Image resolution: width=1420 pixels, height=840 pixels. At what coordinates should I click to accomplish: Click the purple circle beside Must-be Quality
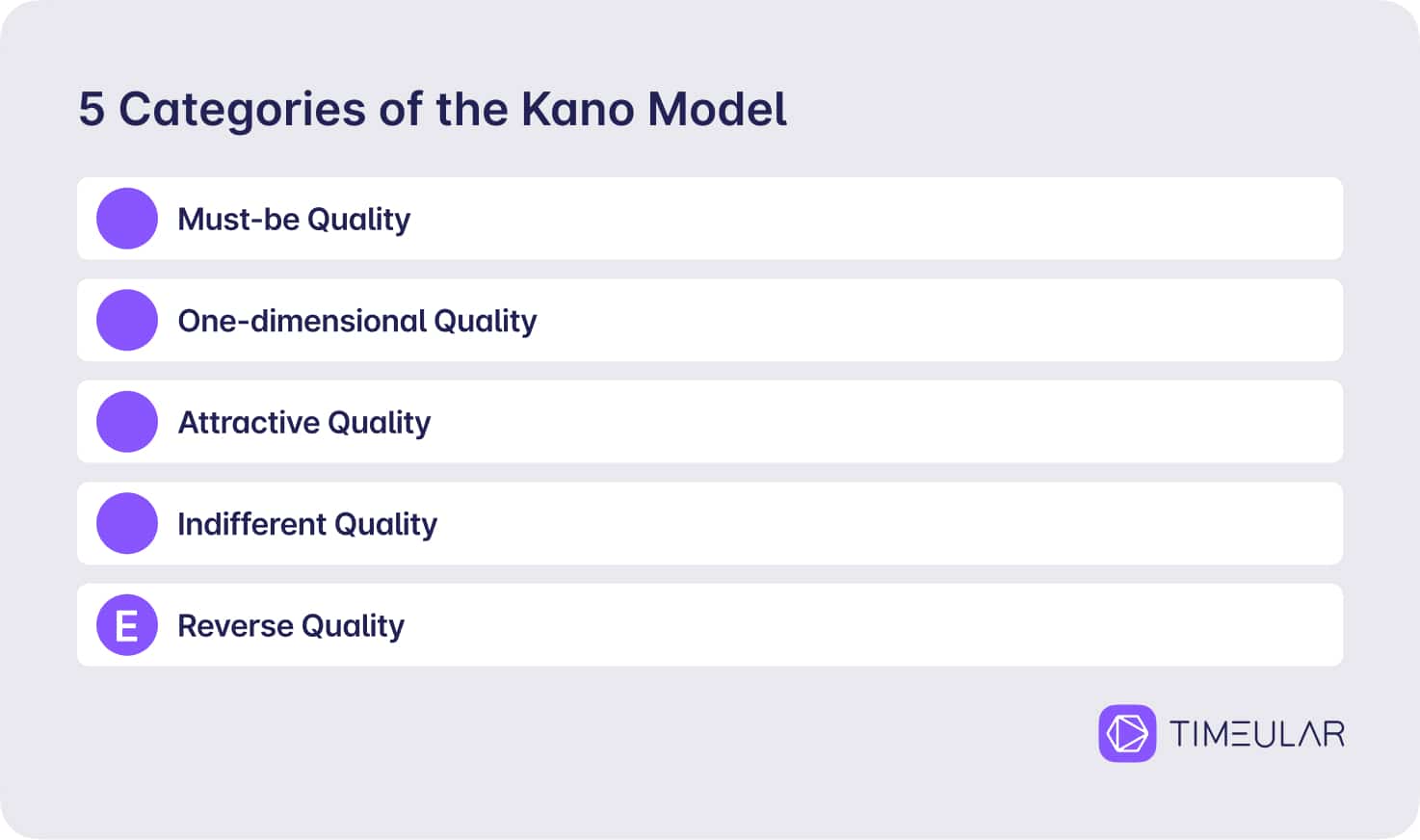[127, 219]
